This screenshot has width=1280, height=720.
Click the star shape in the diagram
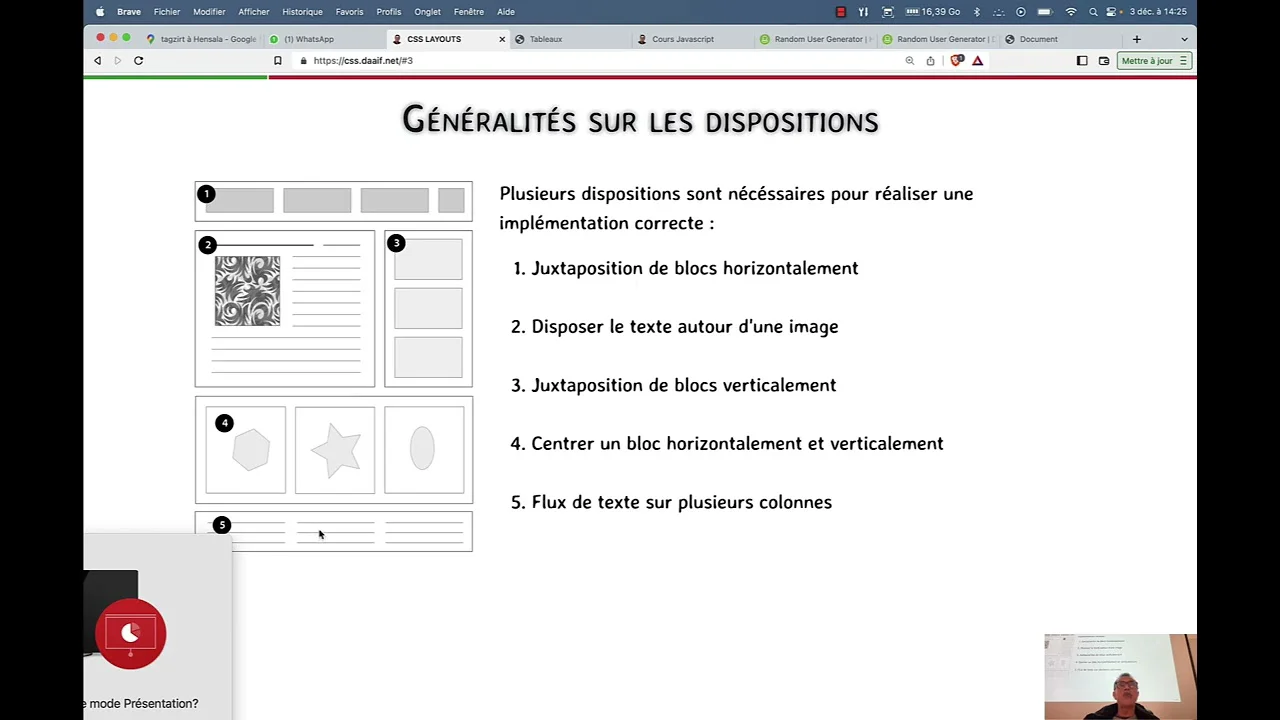pos(336,450)
